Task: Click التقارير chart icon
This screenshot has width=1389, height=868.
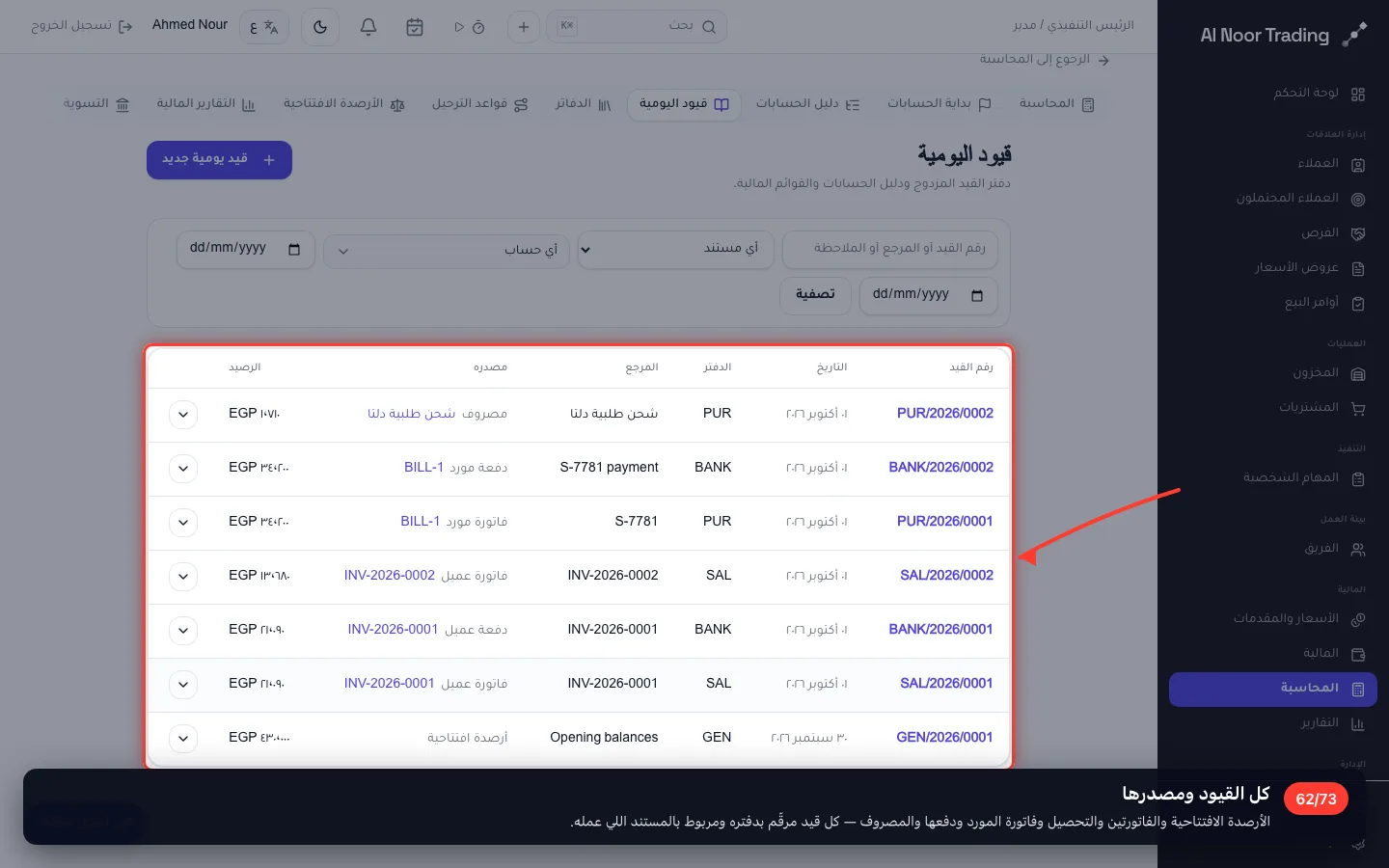Action: click(x=1358, y=723)
